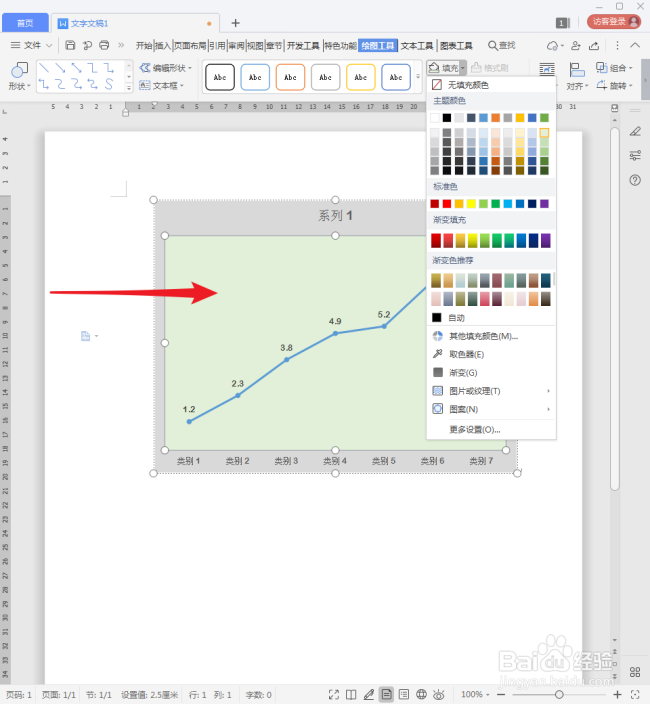Click the eye protection mode icon

click(439, 695)
